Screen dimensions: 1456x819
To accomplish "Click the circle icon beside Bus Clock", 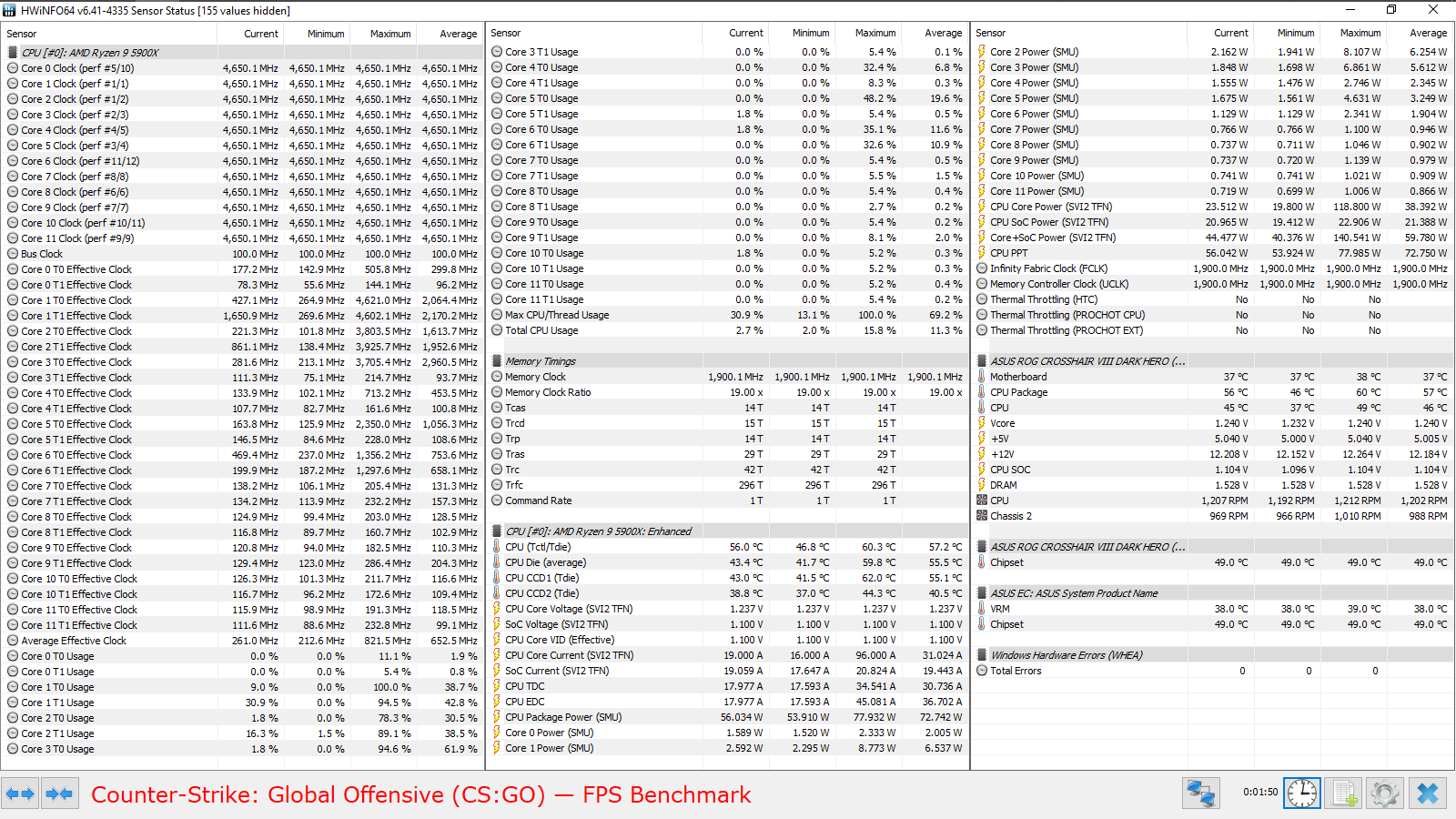I will (13, 254).
